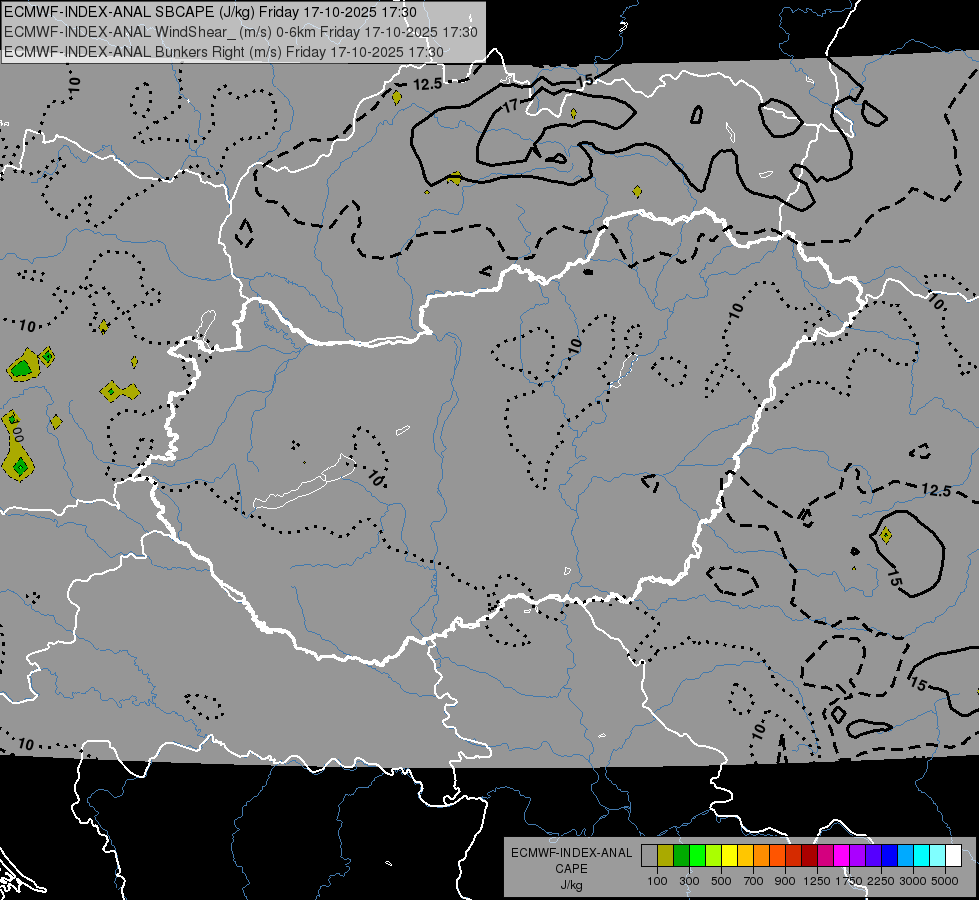Click the '5000' legend tick label
This screenshot has height=900, width=979.
coord(945,881)
